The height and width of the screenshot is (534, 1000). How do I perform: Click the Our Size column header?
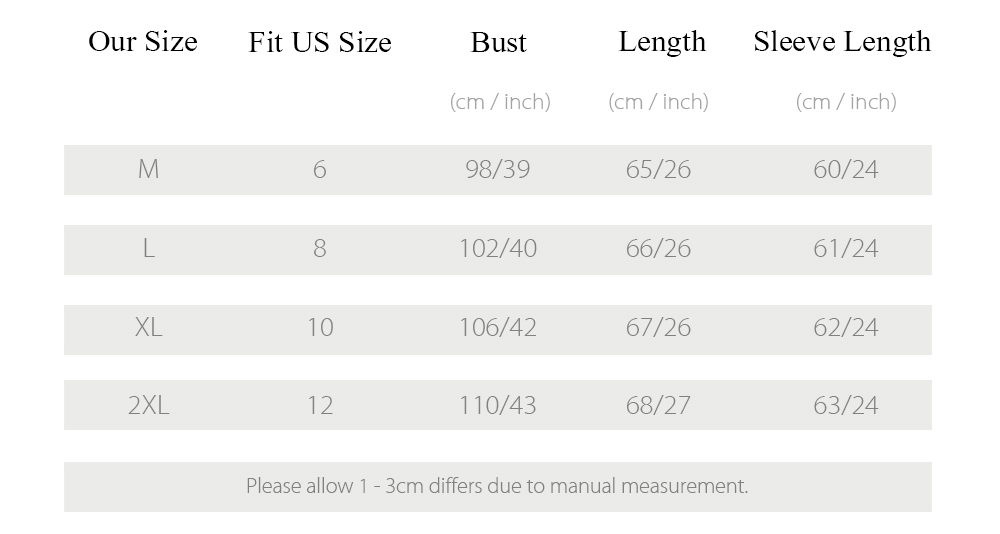point(143,42)
